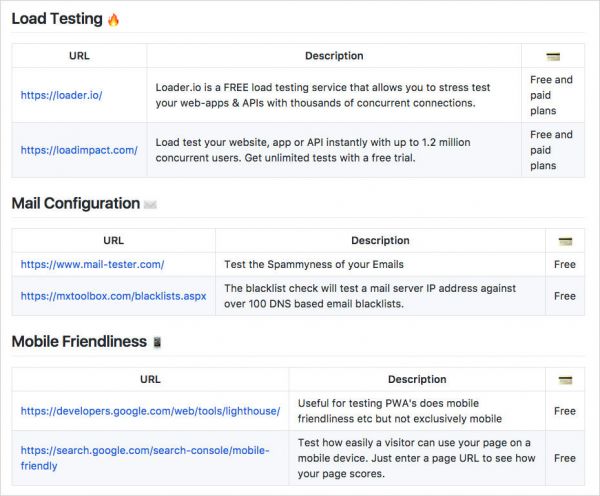Click the Spammyness of your Emails description

click(x=312, y=265)
